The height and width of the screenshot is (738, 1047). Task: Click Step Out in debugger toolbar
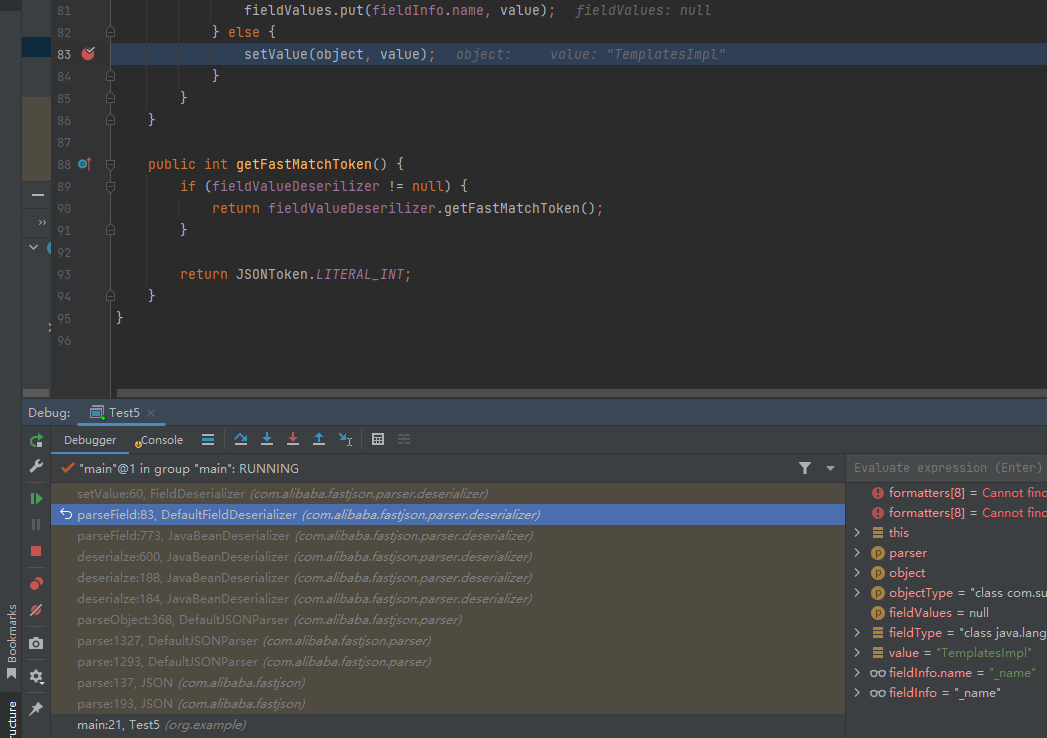tap(319, 439)
